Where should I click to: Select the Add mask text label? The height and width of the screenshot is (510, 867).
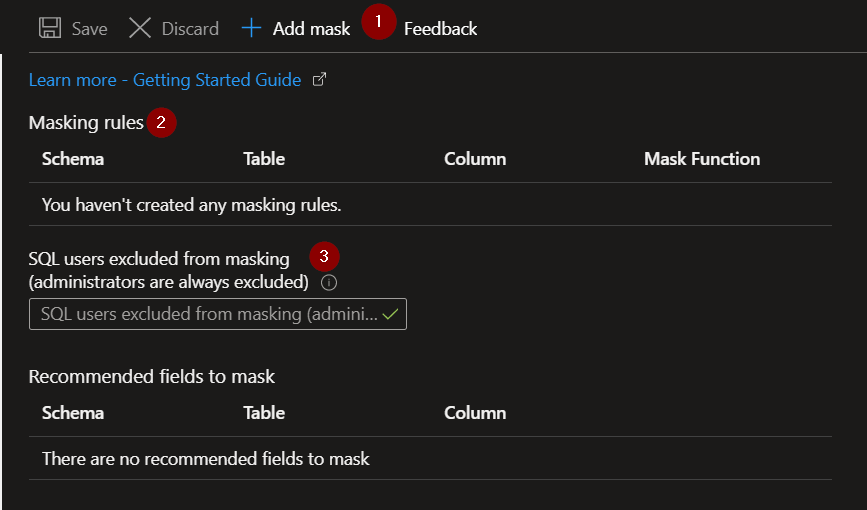(x=311, y=29)
